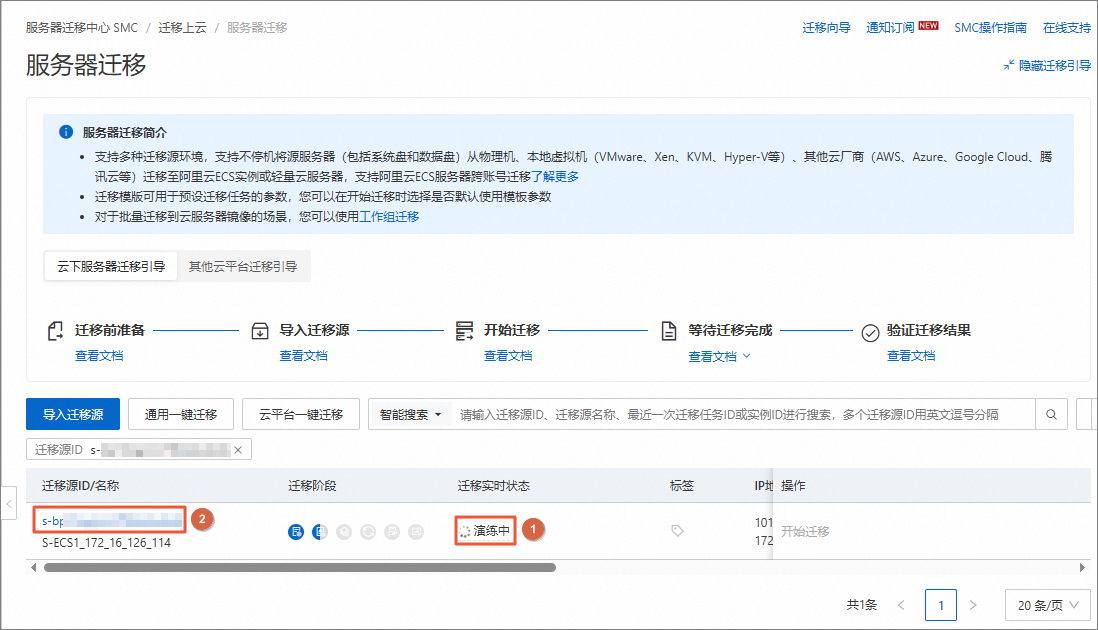Click the sixth greyed migration stage icon
The height and width of the screenshot is (630, 1098).
(x=416, y=532)
